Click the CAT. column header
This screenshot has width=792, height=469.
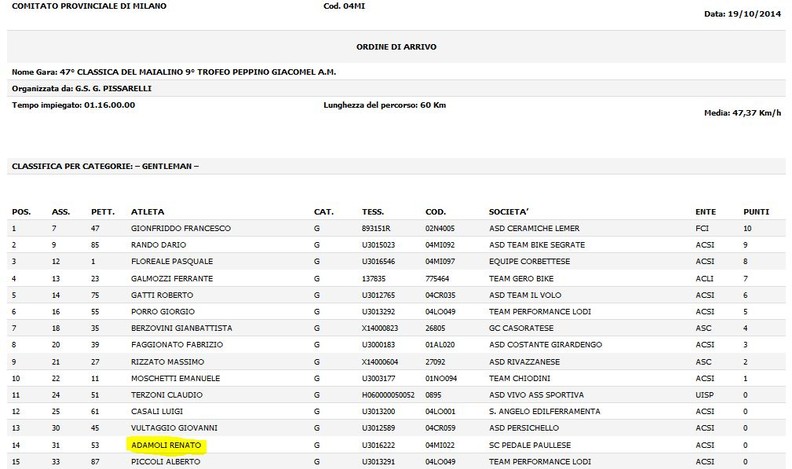pos(324,212)
